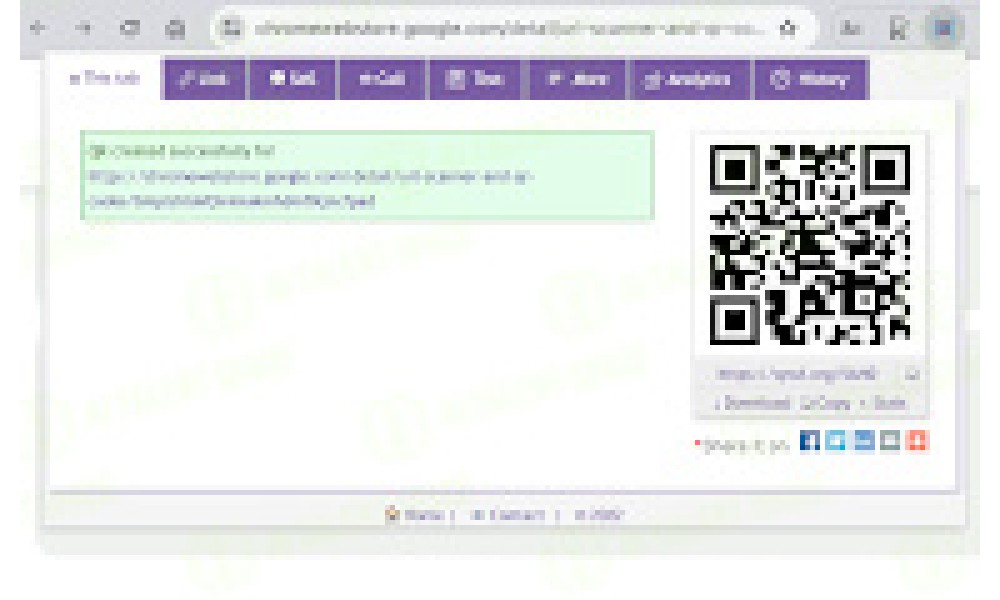
Task: Click the Copy link below the QR code
Action: click(826, 403)
